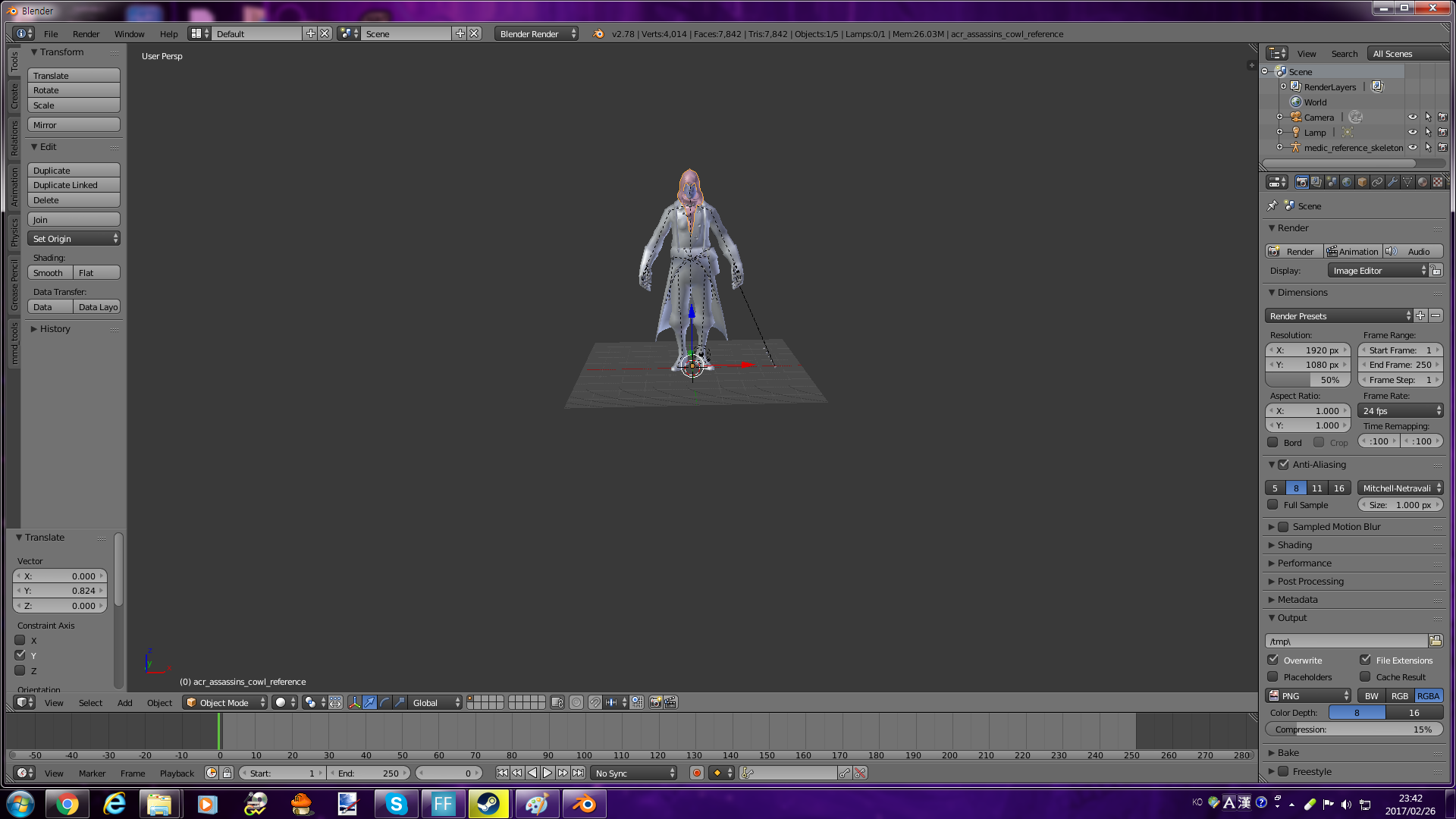Click the OpenGL render camera icon
Viewport: 1456px width, 819px height.
pyautogui.click(x=656, y=703)
